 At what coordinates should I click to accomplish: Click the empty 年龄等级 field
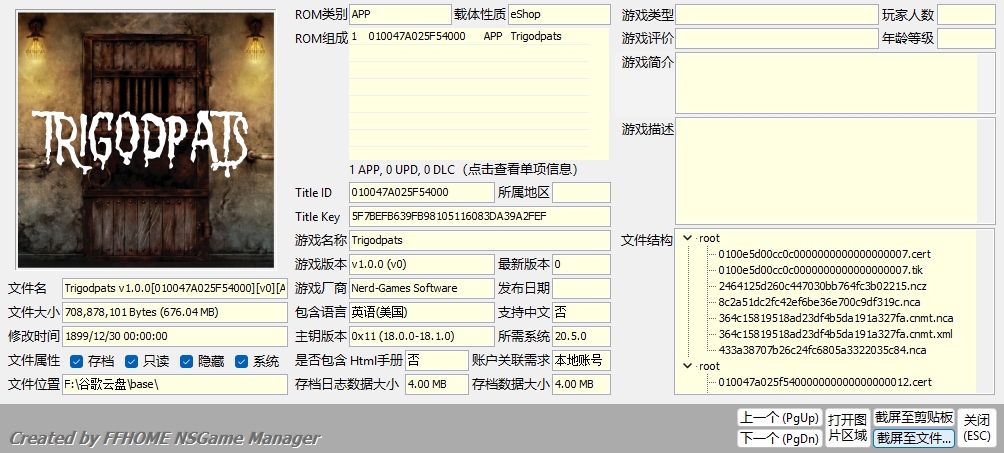pyautogui.click(x=966, y=38)
